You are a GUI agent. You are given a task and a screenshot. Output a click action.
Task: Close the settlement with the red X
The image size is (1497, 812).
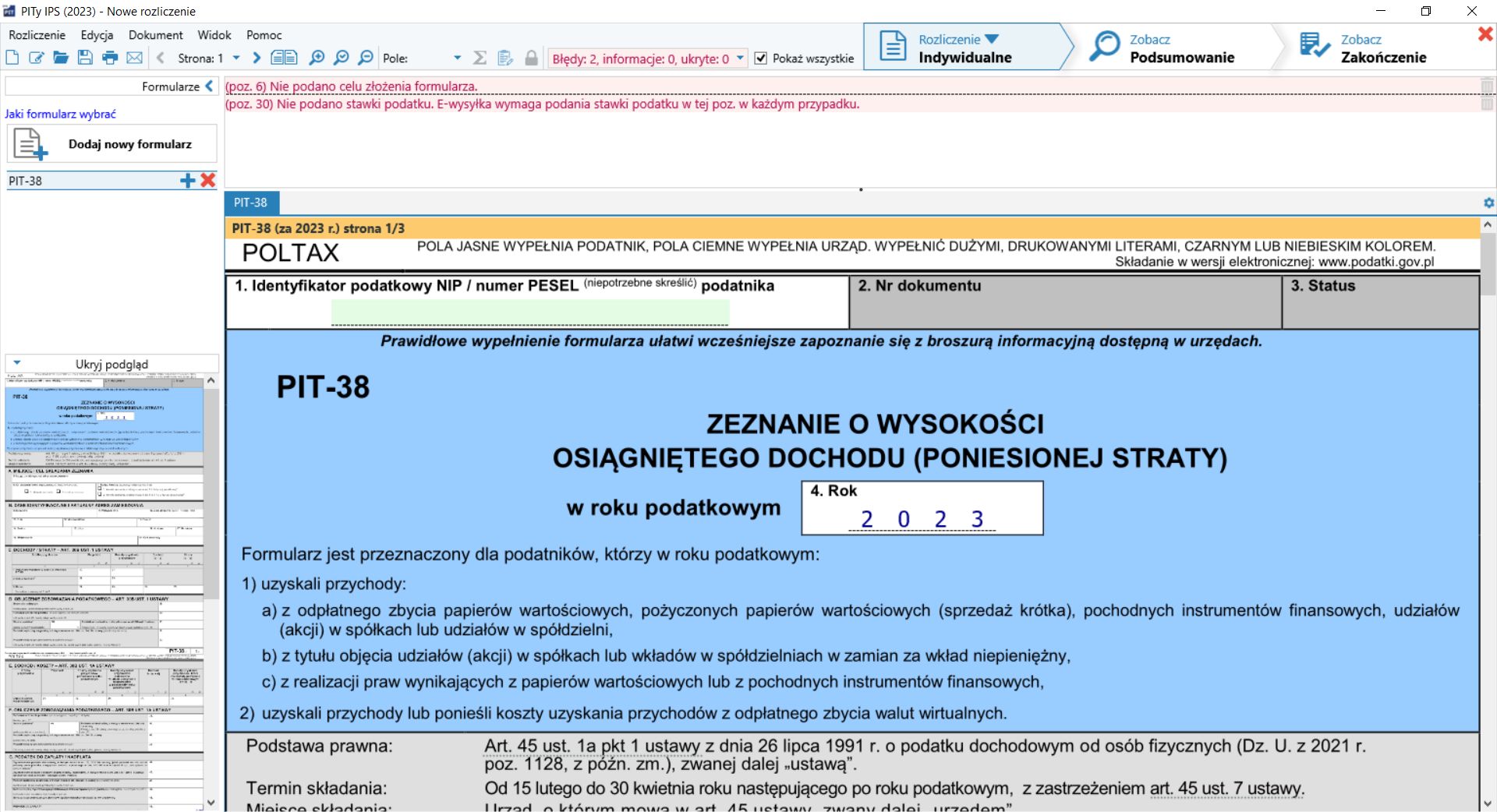[x=1485, y=34]
